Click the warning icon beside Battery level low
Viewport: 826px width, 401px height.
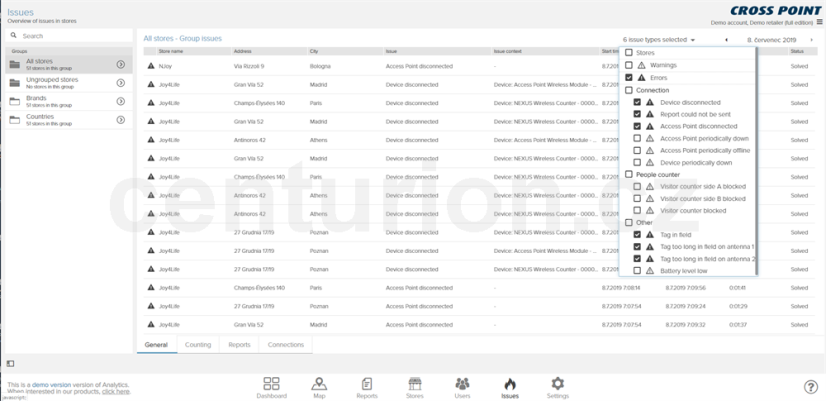(650, 271)
